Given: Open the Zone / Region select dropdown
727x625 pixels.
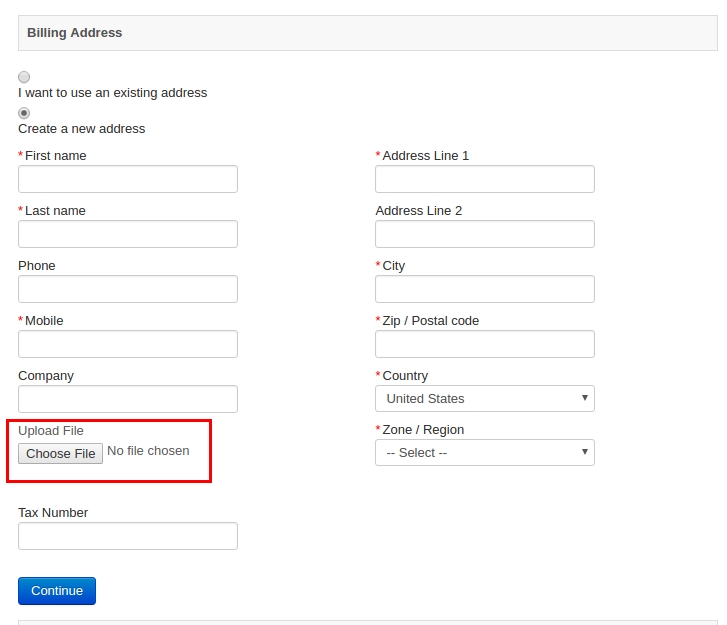Looking at the screenshot, I should click(x=485, y=453).
